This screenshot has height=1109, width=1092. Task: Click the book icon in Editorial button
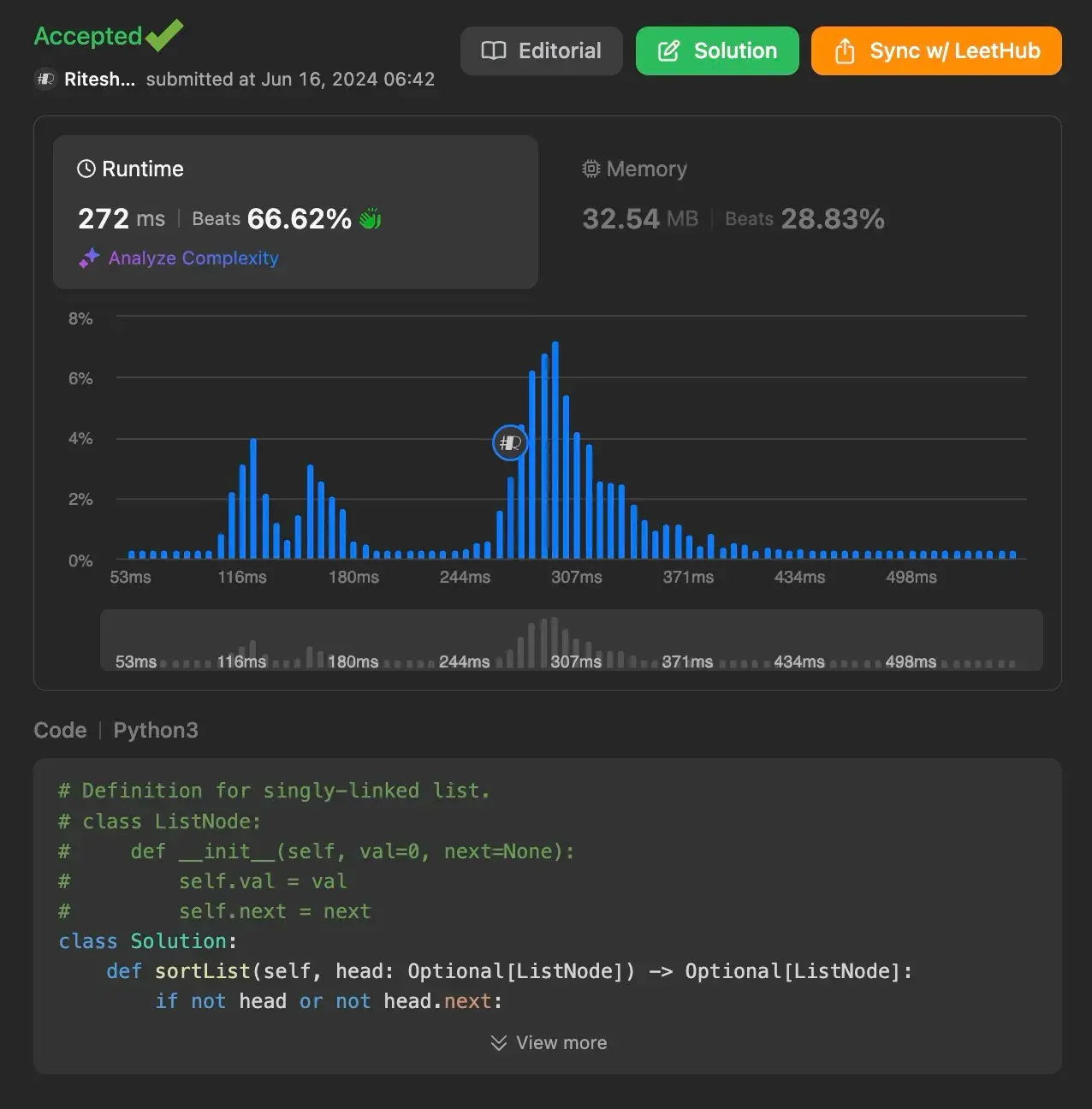tap(494, 51)
